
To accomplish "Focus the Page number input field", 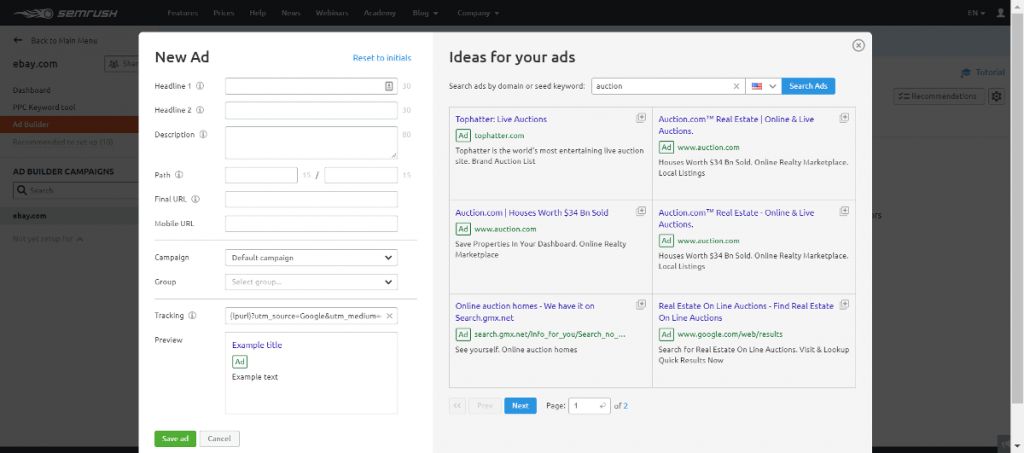I will (x=589, y=405).
